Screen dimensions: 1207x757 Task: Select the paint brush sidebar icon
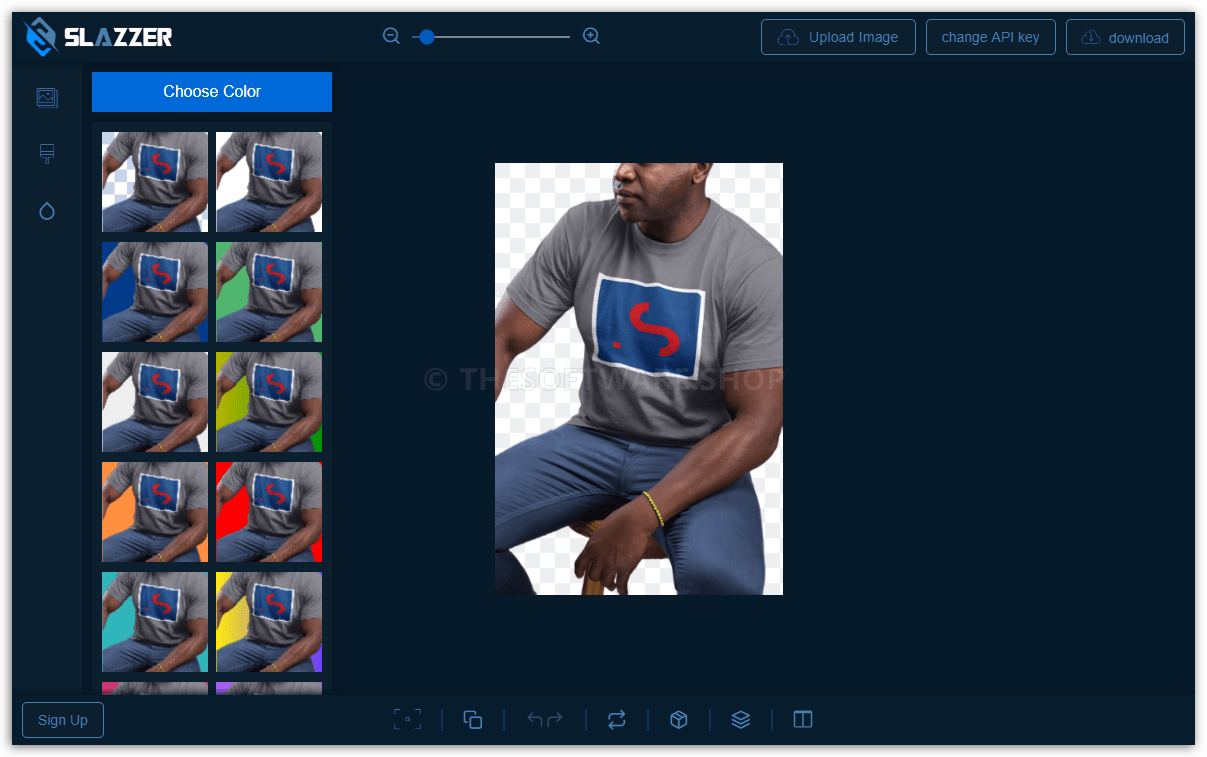coord(47,153)
